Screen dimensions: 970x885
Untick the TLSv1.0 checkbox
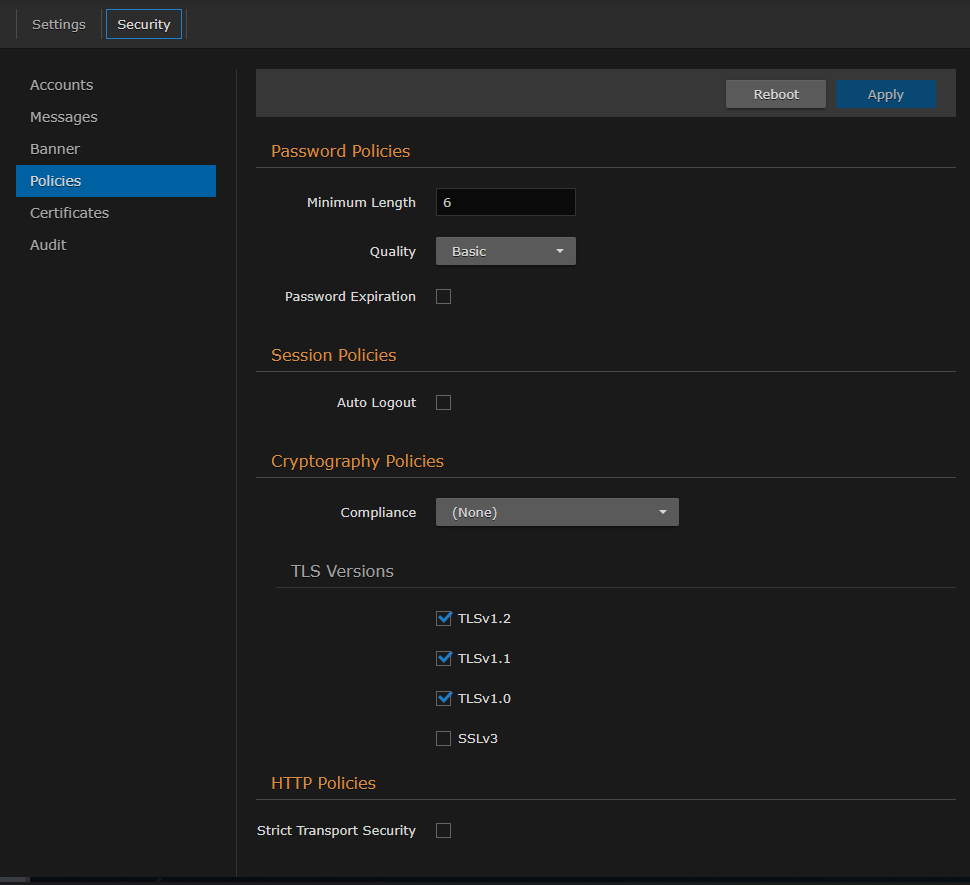tap(444, 698)
